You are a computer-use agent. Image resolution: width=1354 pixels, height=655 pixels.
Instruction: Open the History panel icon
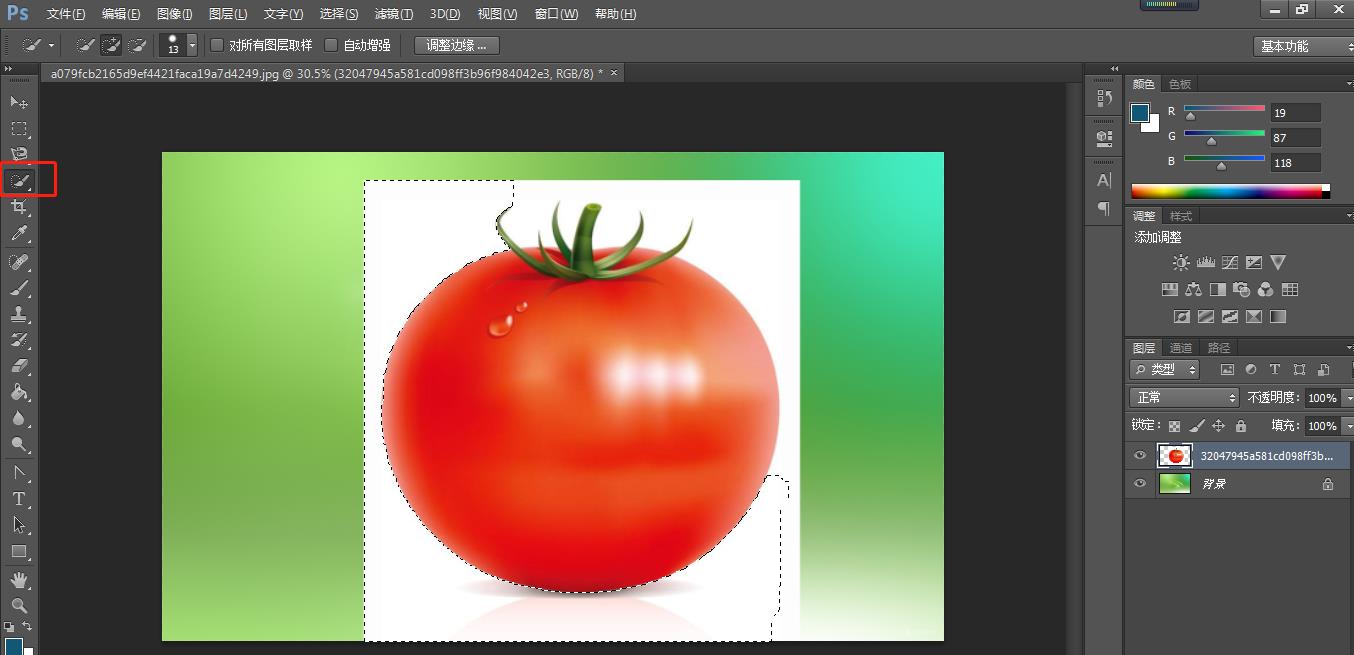click(x=1104, y=98)
